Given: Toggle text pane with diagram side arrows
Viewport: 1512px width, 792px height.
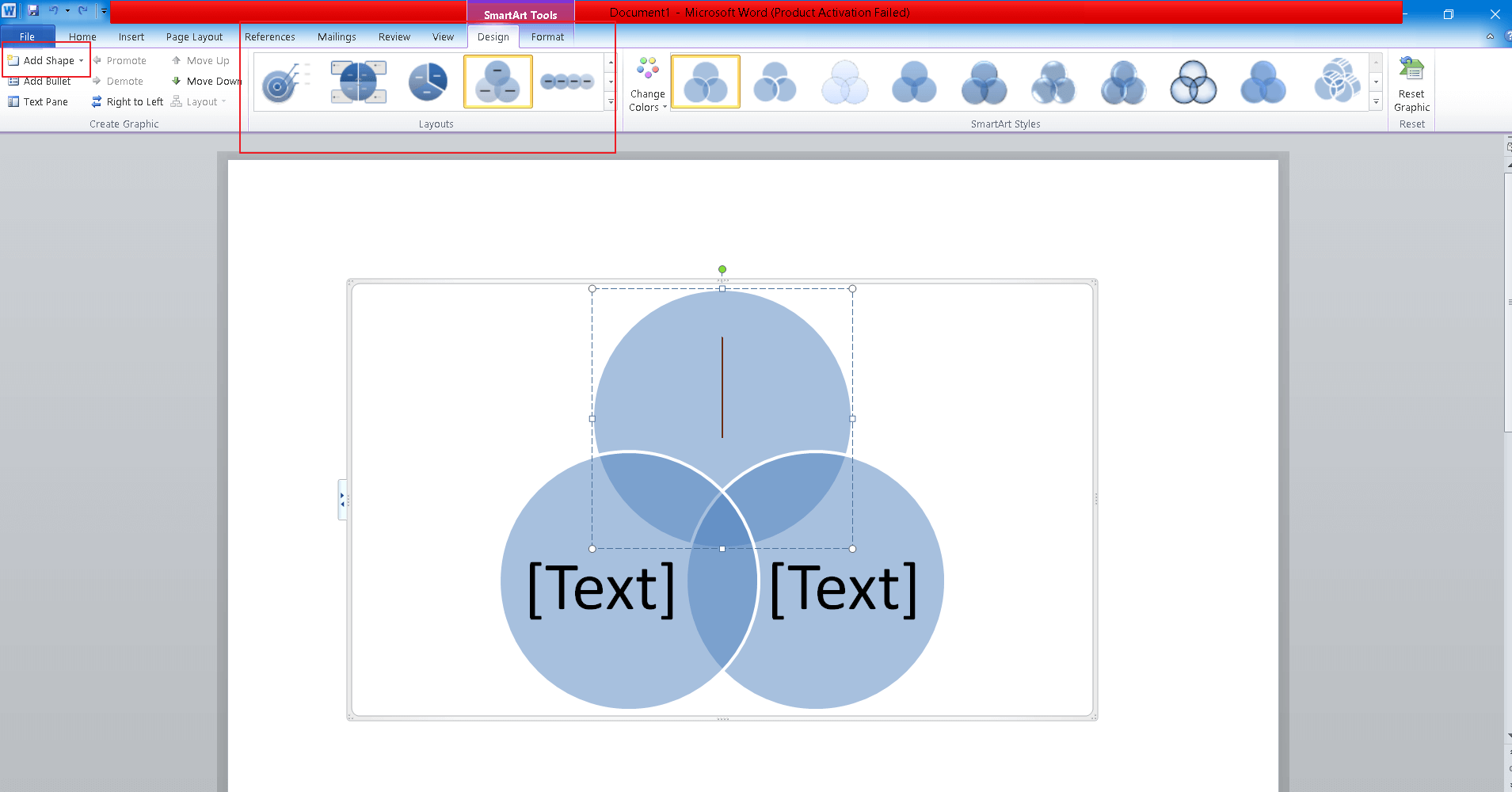Looking at the screenshot, I should pyautogui.click(x=342, y=499).
